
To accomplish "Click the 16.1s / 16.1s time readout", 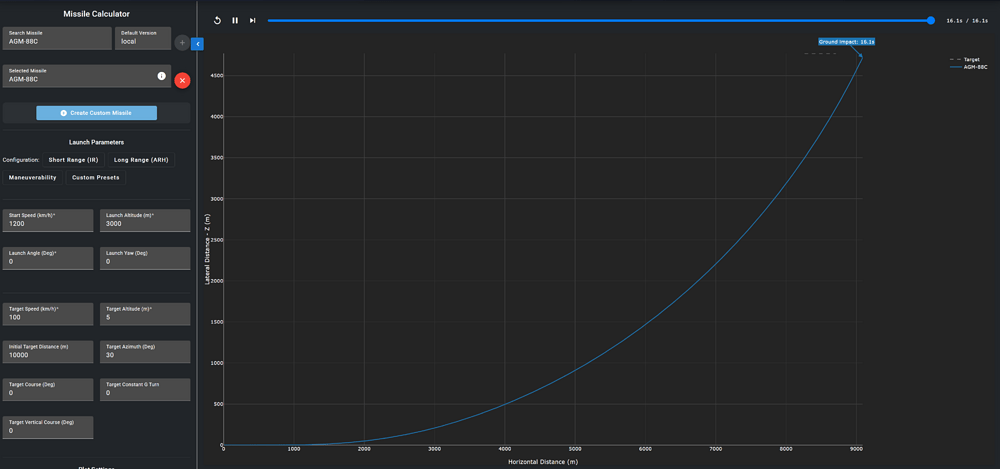I will [x=967, y=21].
